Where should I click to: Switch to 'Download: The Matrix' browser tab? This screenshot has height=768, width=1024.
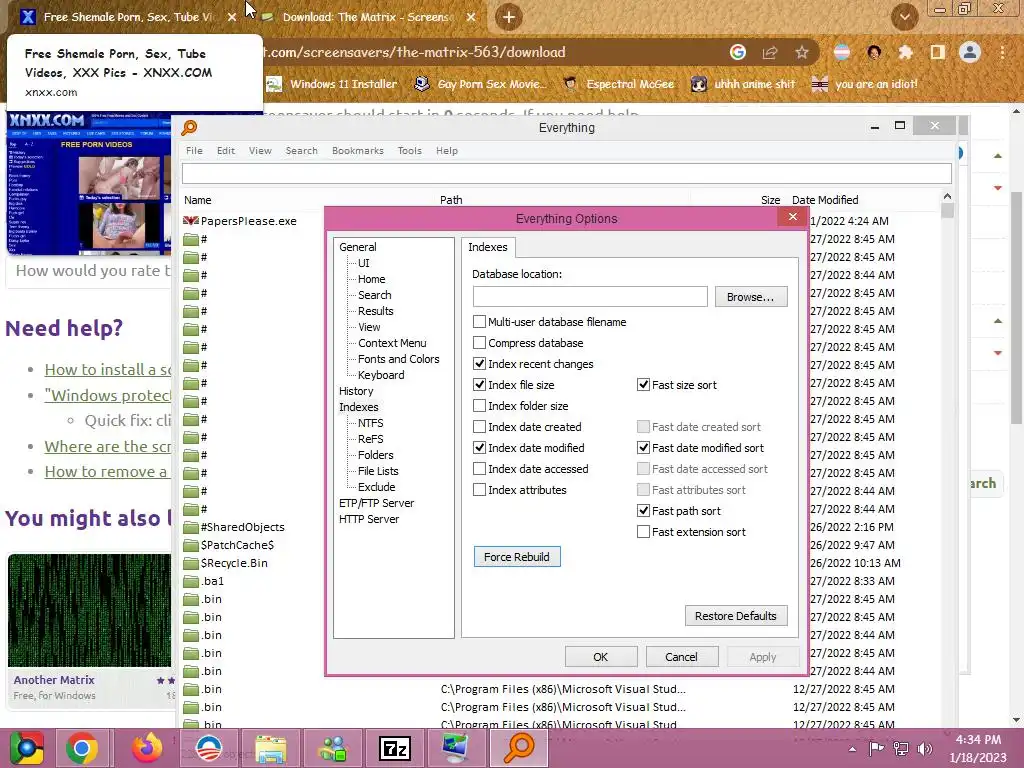point(367,17)
